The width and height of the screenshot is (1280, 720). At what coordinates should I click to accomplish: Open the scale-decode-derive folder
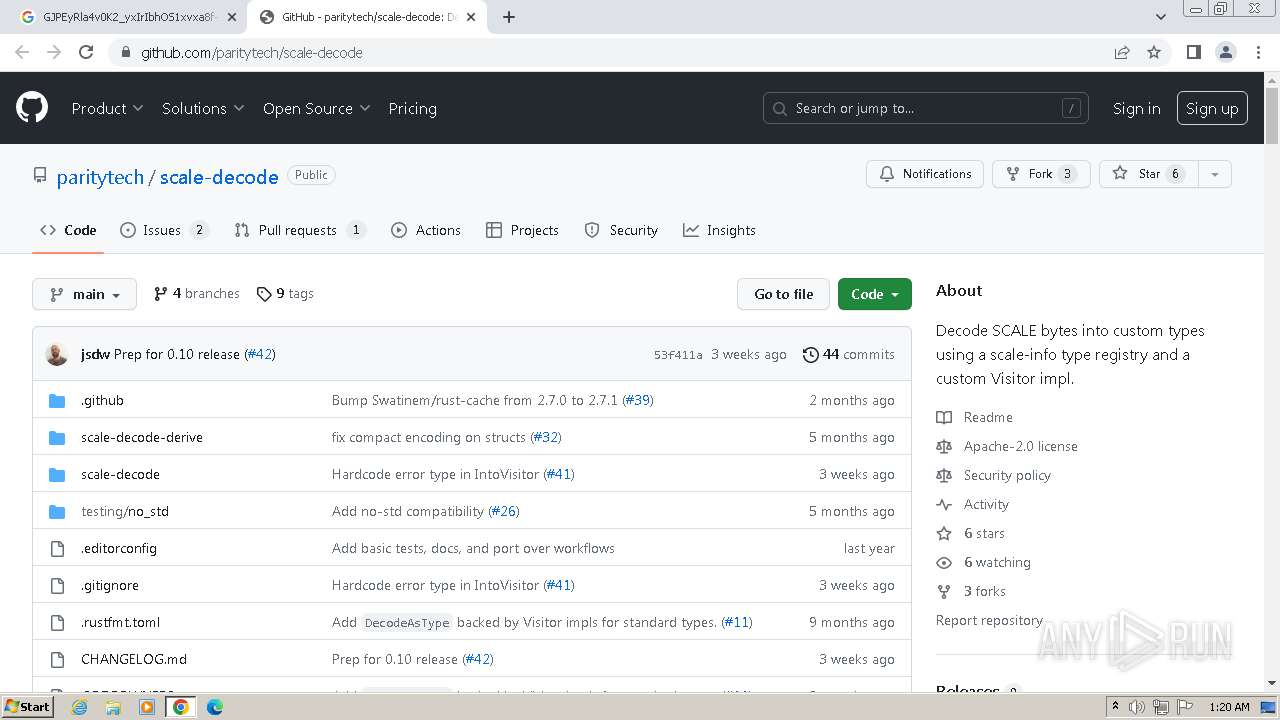point(142,437)
